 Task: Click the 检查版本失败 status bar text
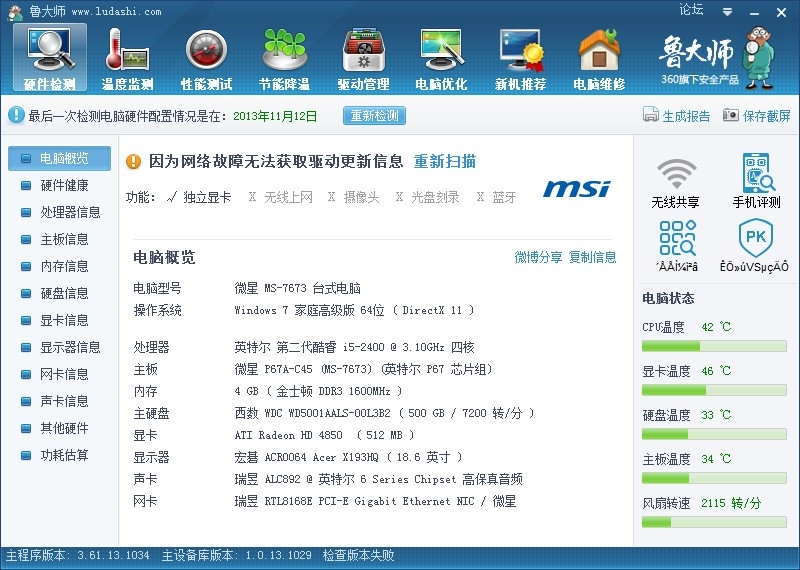click(358, 555)
